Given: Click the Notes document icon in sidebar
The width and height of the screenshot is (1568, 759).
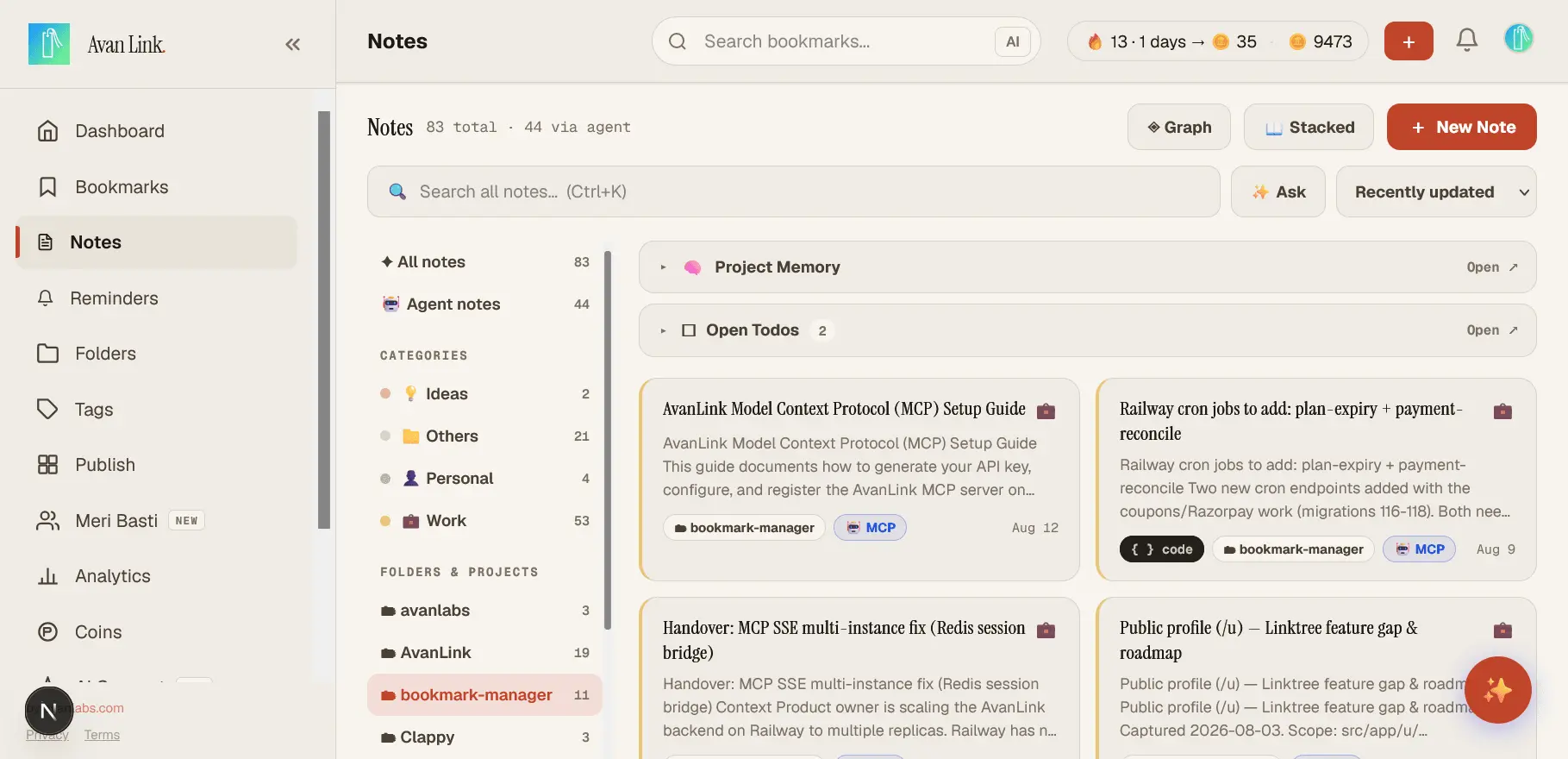Looking at the screenshot, I should click(x=46, y=242).
